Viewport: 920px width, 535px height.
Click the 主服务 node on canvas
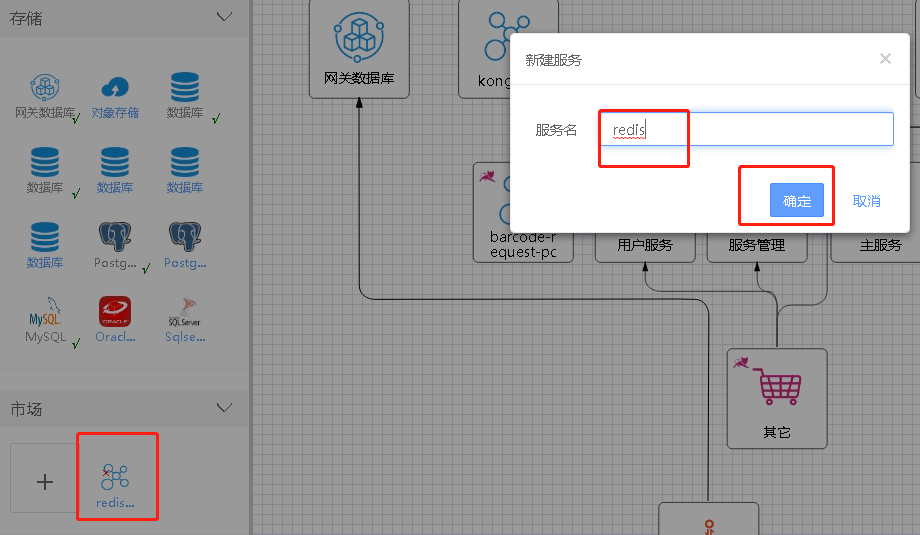tap(880, 246)
